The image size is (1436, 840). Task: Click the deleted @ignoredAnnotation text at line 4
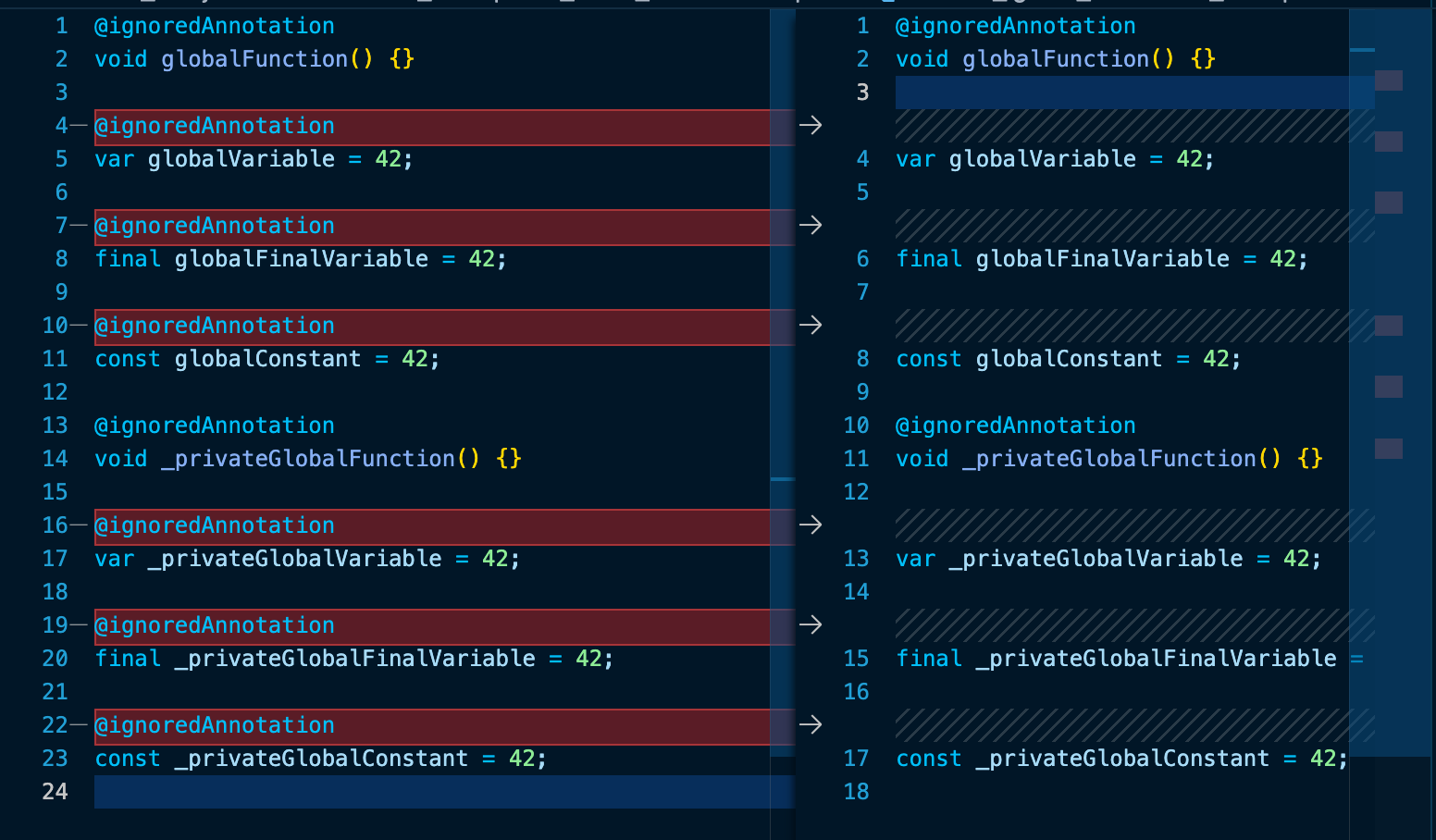tap(215, 125)
